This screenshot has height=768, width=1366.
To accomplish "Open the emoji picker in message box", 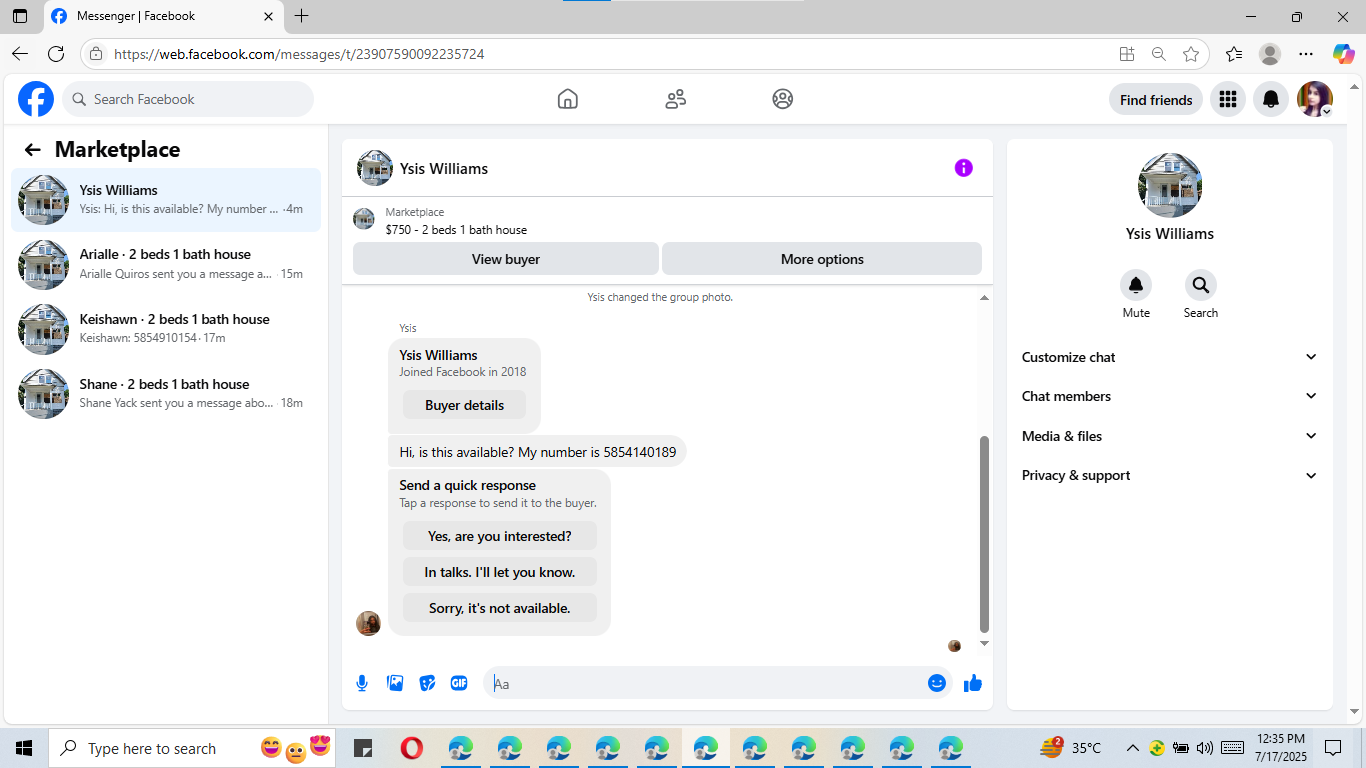I will click(937, 683).
